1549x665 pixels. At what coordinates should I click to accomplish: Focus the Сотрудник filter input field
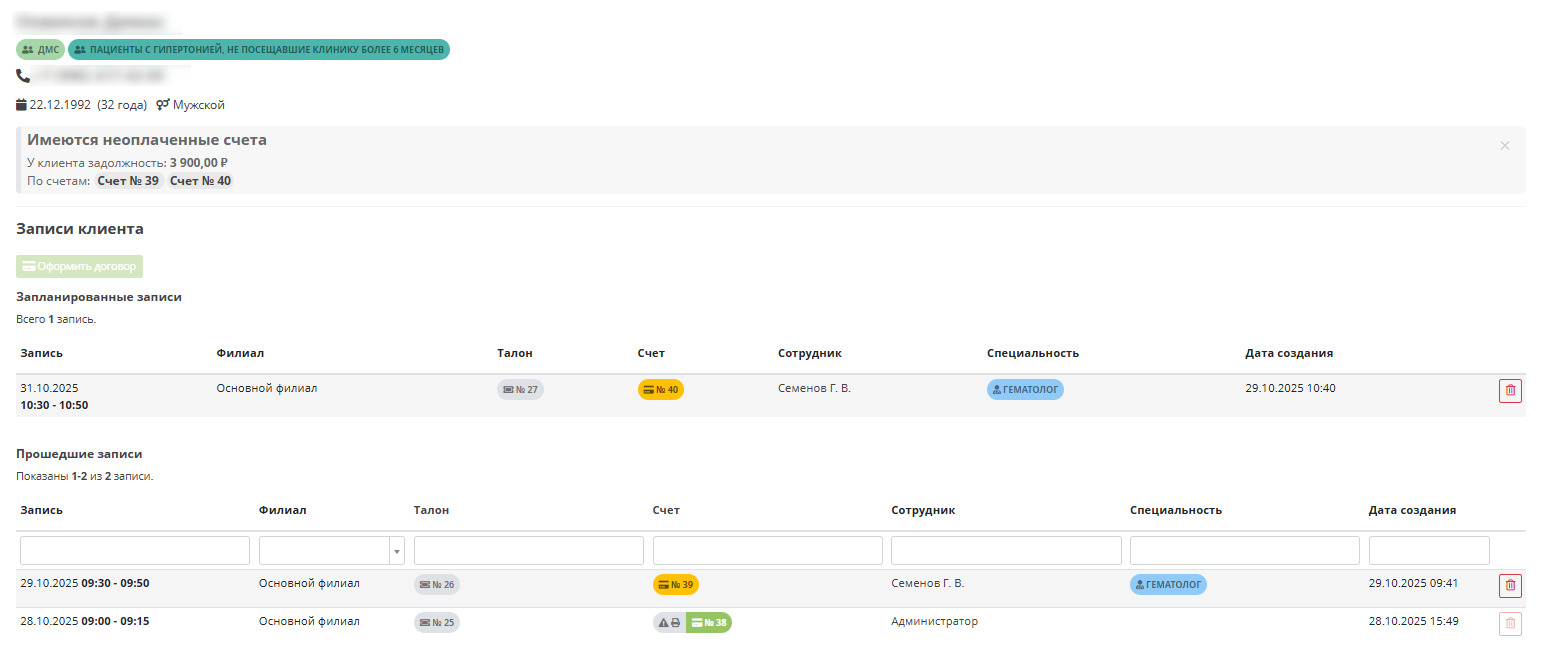tap(1006, 551)
